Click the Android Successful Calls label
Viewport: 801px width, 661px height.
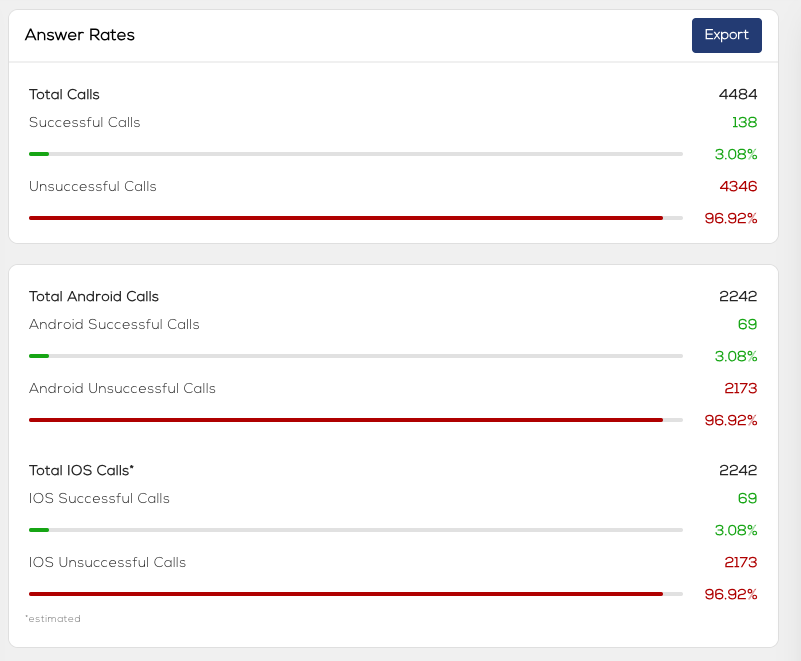114,325
